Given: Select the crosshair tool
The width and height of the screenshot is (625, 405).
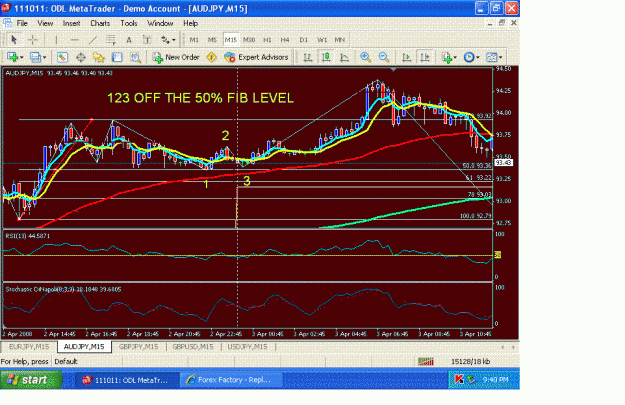Looking at the screenshot, I should click(33, 39).
